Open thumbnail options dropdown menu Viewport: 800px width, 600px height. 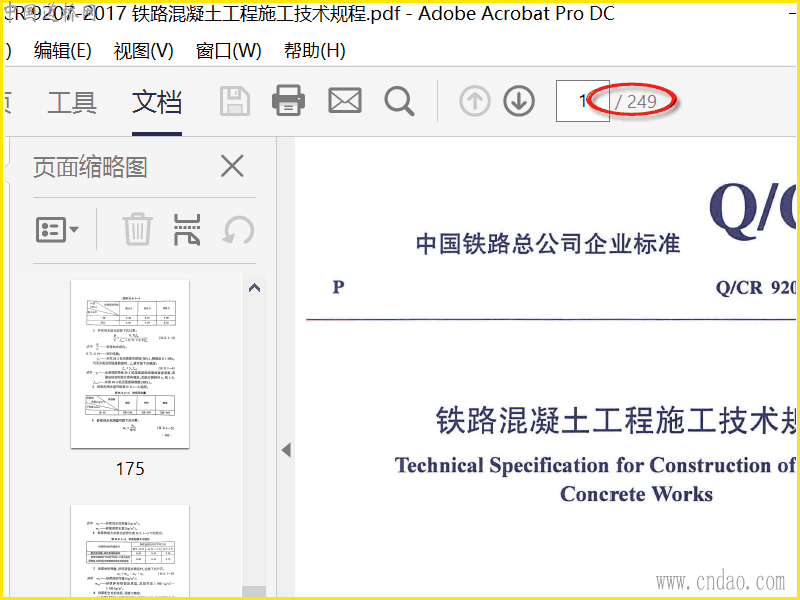tap(57, 230)
